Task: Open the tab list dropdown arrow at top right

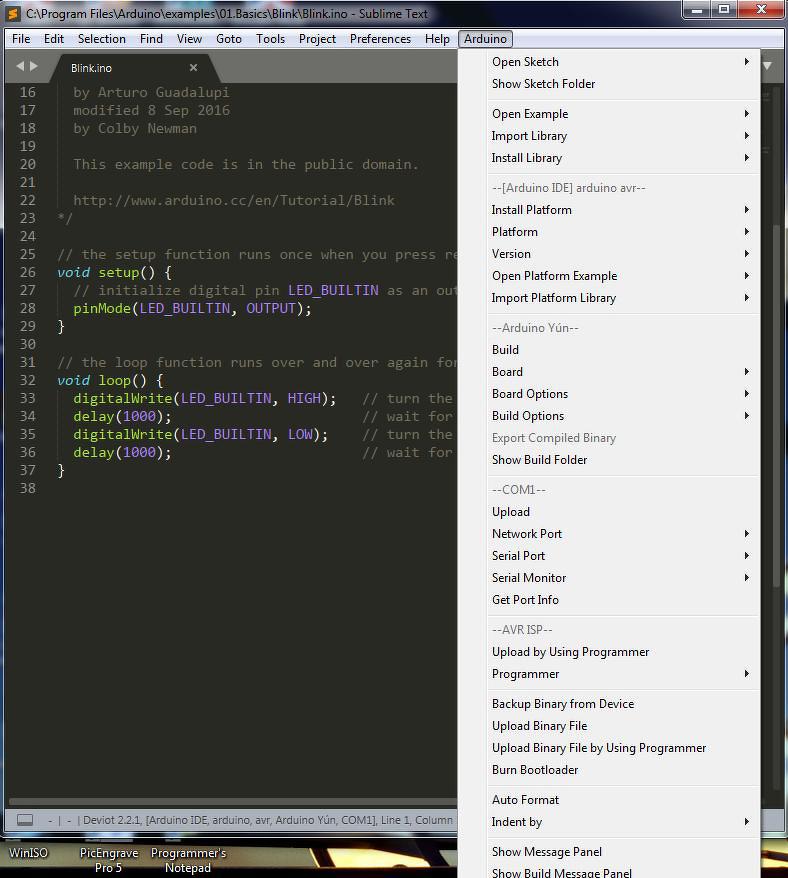Action: 767,66
